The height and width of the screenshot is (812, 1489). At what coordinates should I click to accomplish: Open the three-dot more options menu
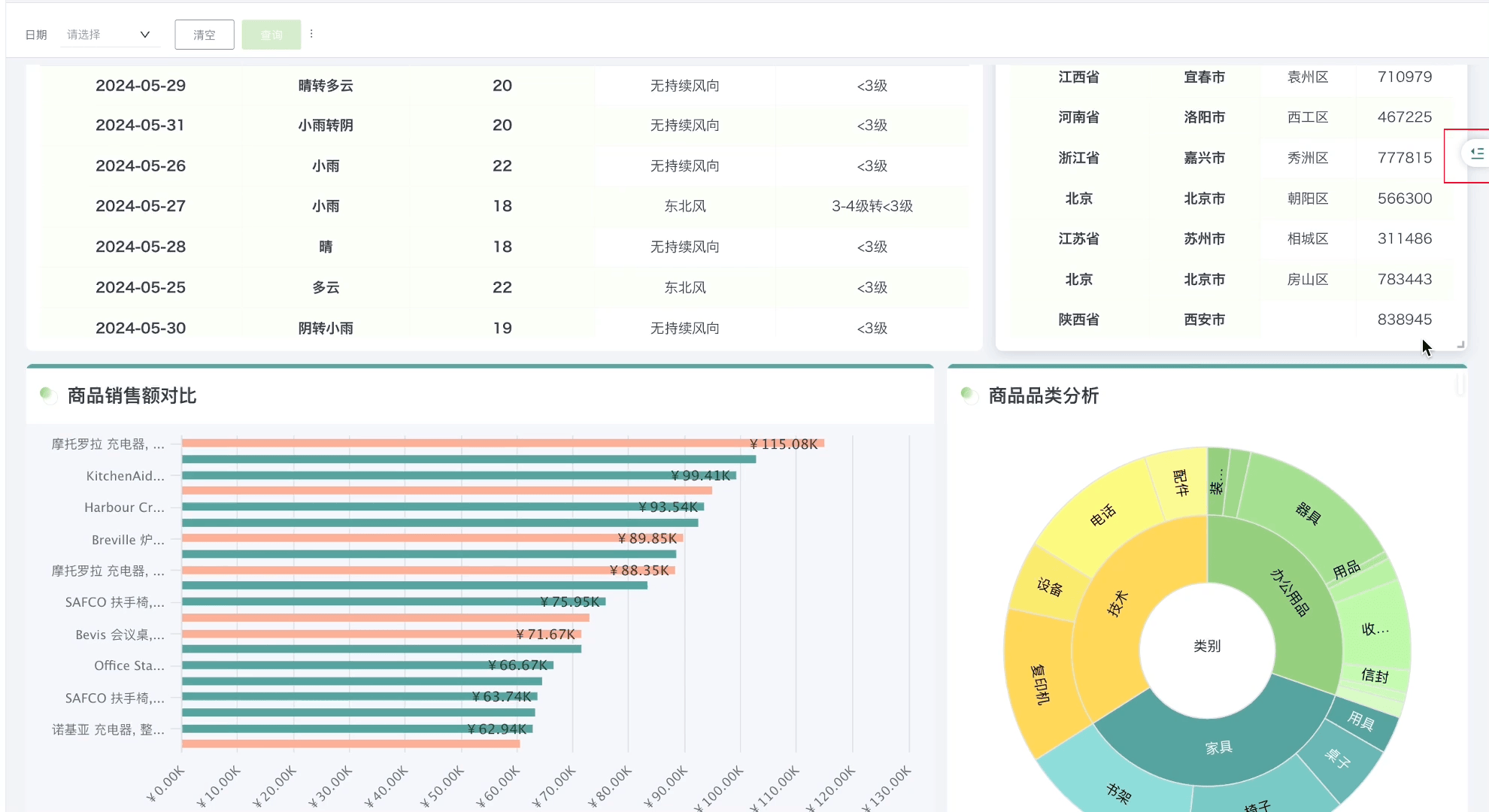(x=311, y=34)
